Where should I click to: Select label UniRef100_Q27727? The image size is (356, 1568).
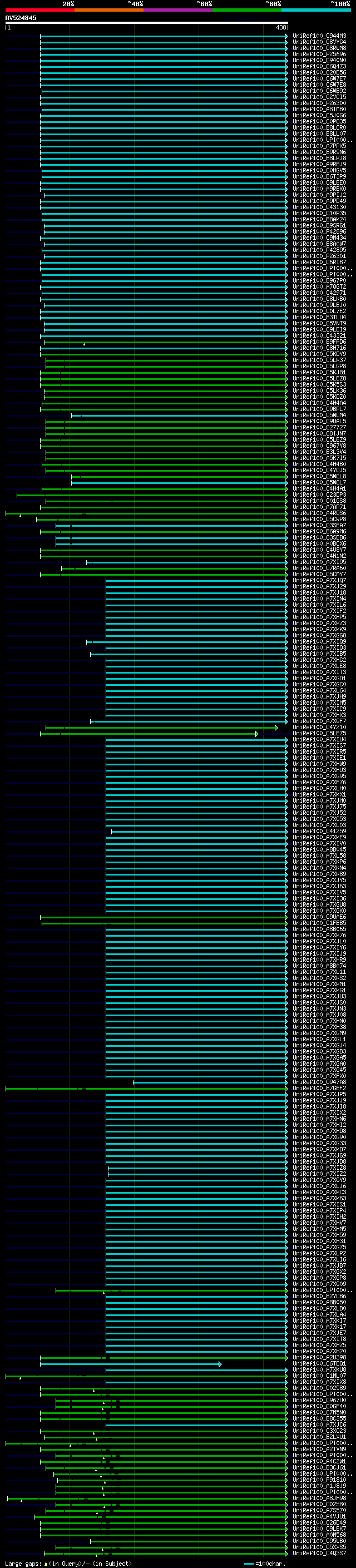point(319,427)
